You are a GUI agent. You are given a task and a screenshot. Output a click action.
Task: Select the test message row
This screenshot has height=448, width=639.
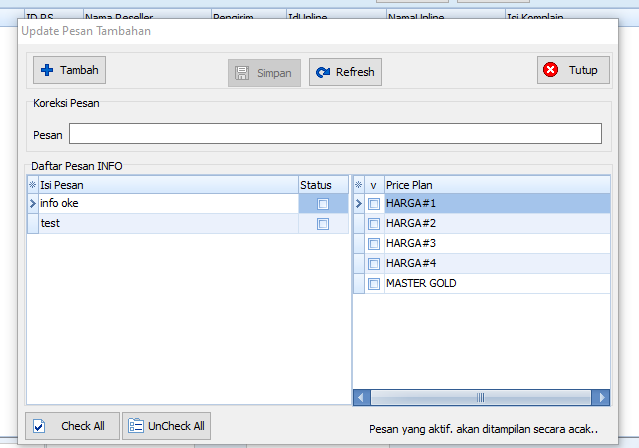[166, 224]
